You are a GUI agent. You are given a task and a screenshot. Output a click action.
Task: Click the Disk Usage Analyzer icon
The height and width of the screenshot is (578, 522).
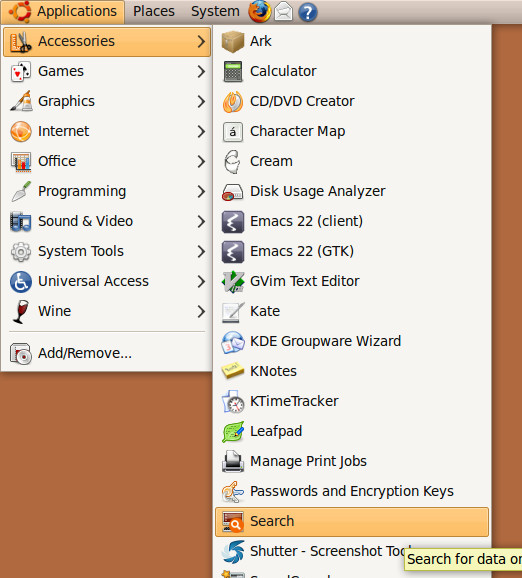point(233,192)
